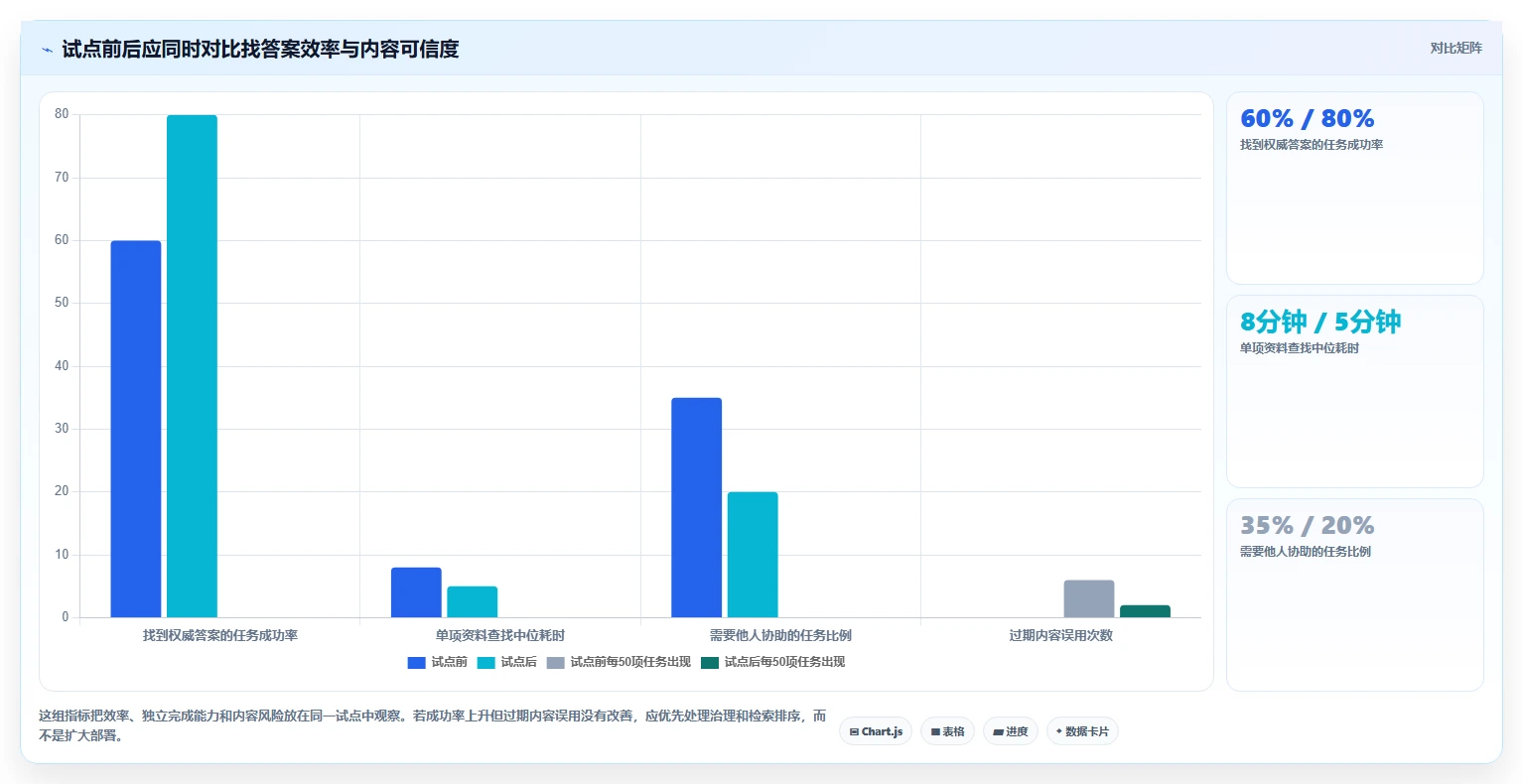Image resolution: width=1523 pixels, height=784 pixels.
Task: Click 需要他人协助的任务比例 caption in the side card
Action: pos(1306,552)
